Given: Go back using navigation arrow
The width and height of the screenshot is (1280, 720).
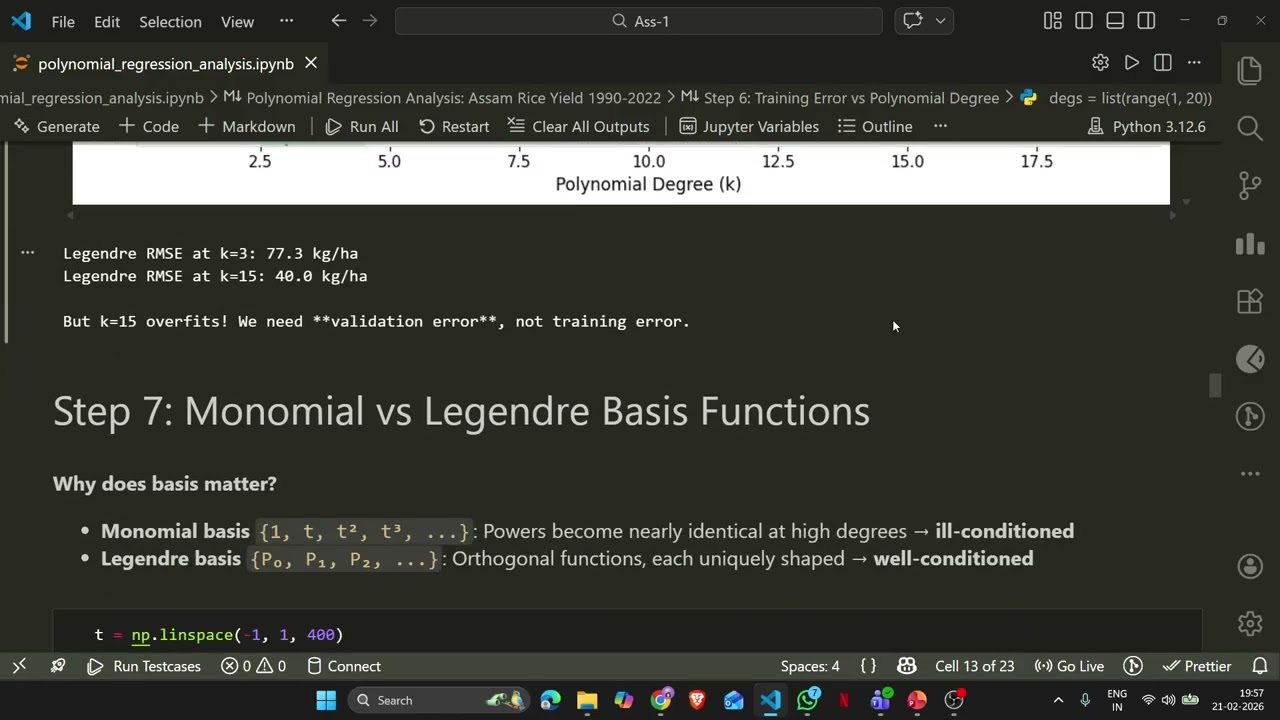Looking at the screenshot, I should coord(338,21).
